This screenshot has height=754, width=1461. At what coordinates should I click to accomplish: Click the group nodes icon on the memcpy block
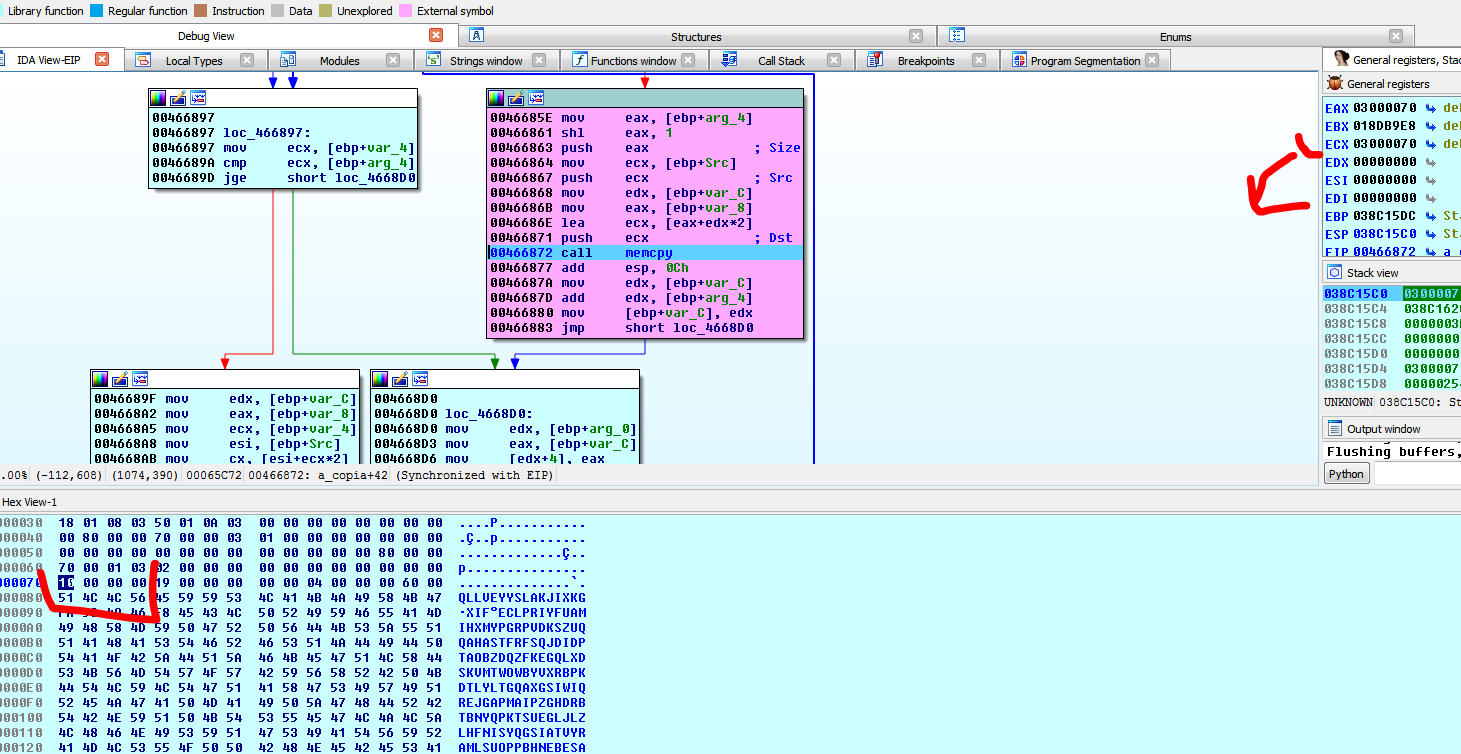(536, 98)
